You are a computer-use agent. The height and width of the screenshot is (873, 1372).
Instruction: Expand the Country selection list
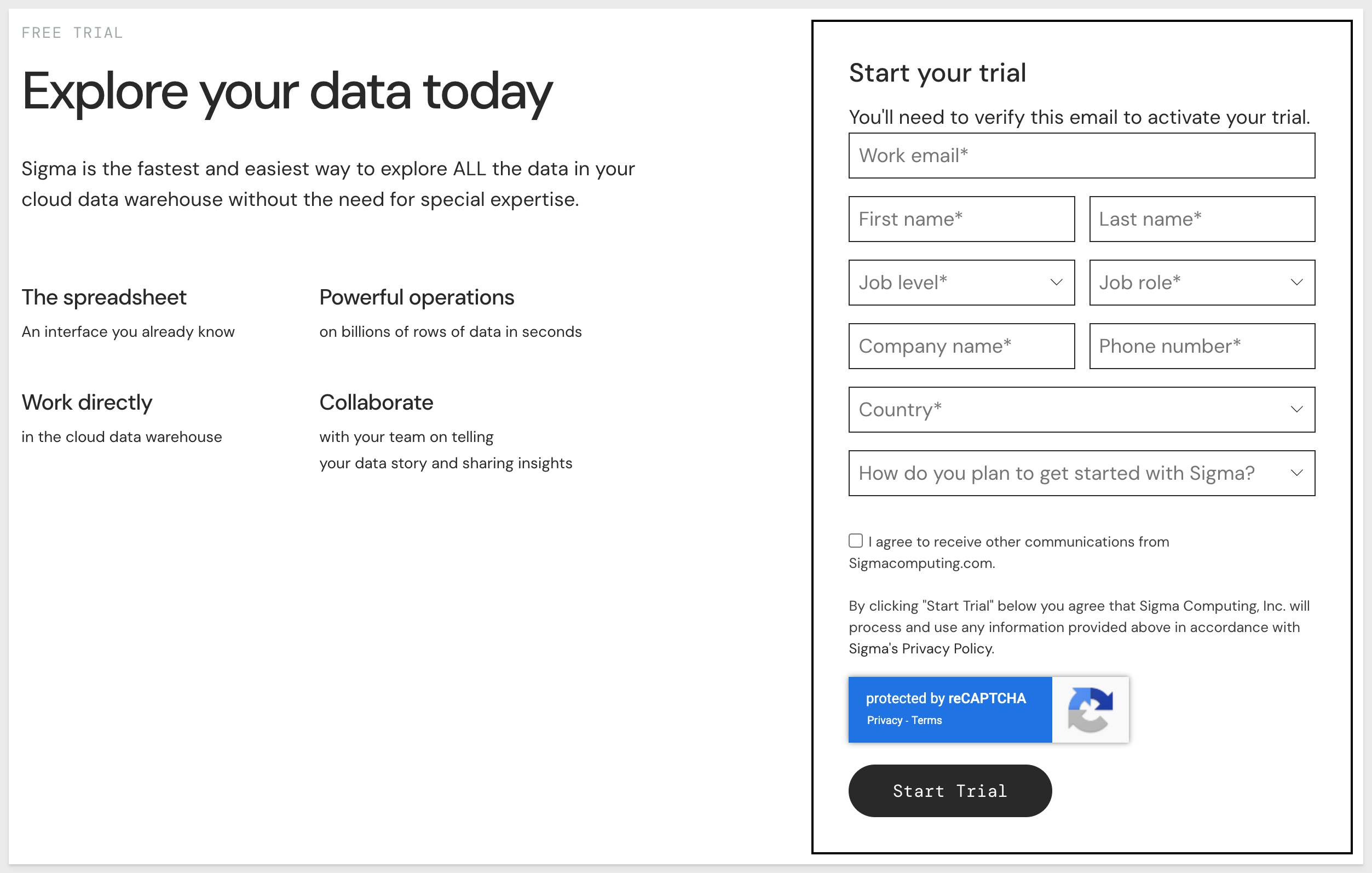pyautogui.click(x=1082, y=410)
